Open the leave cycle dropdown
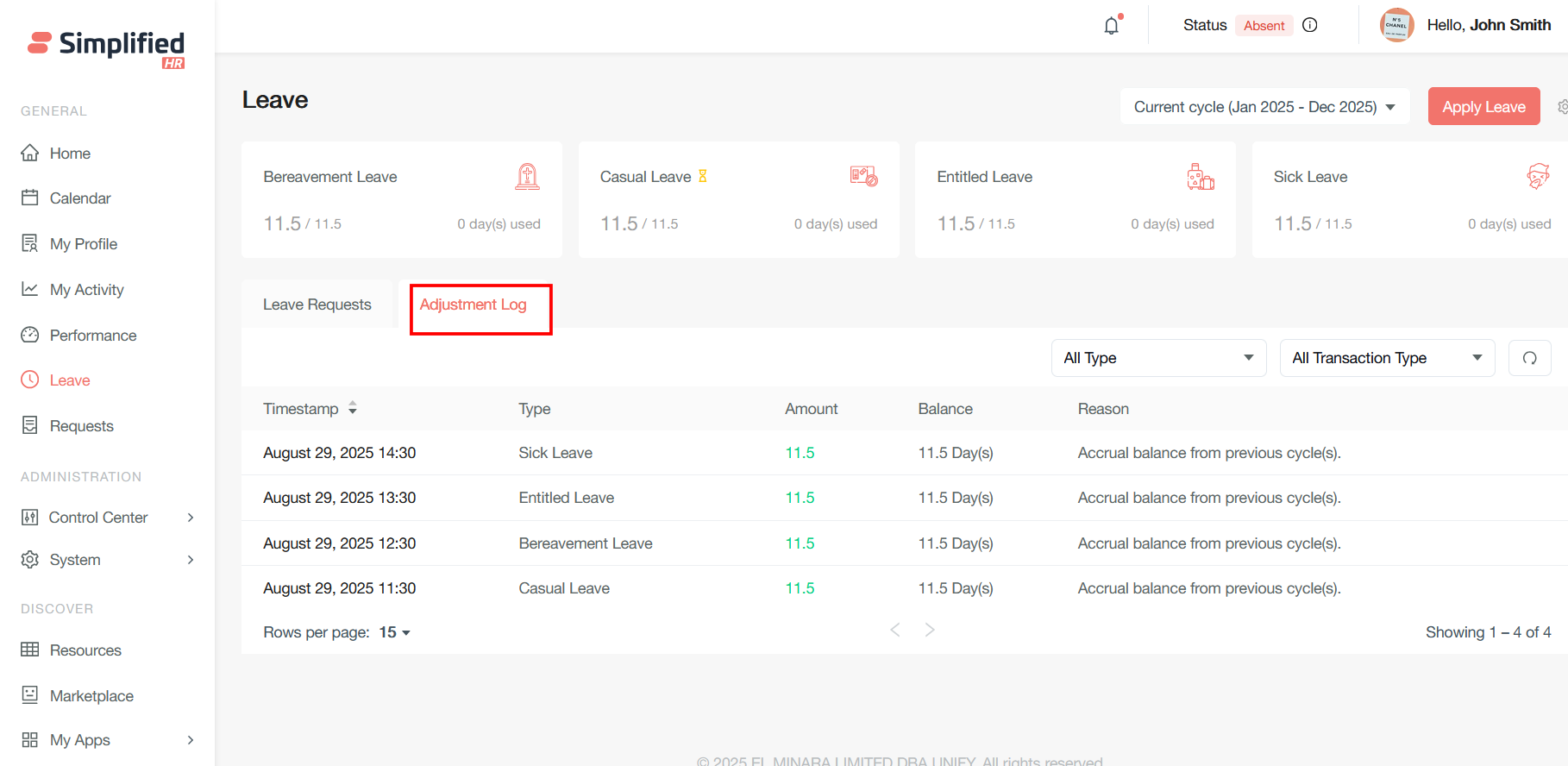1568x766 pixels. [1264, 107]
